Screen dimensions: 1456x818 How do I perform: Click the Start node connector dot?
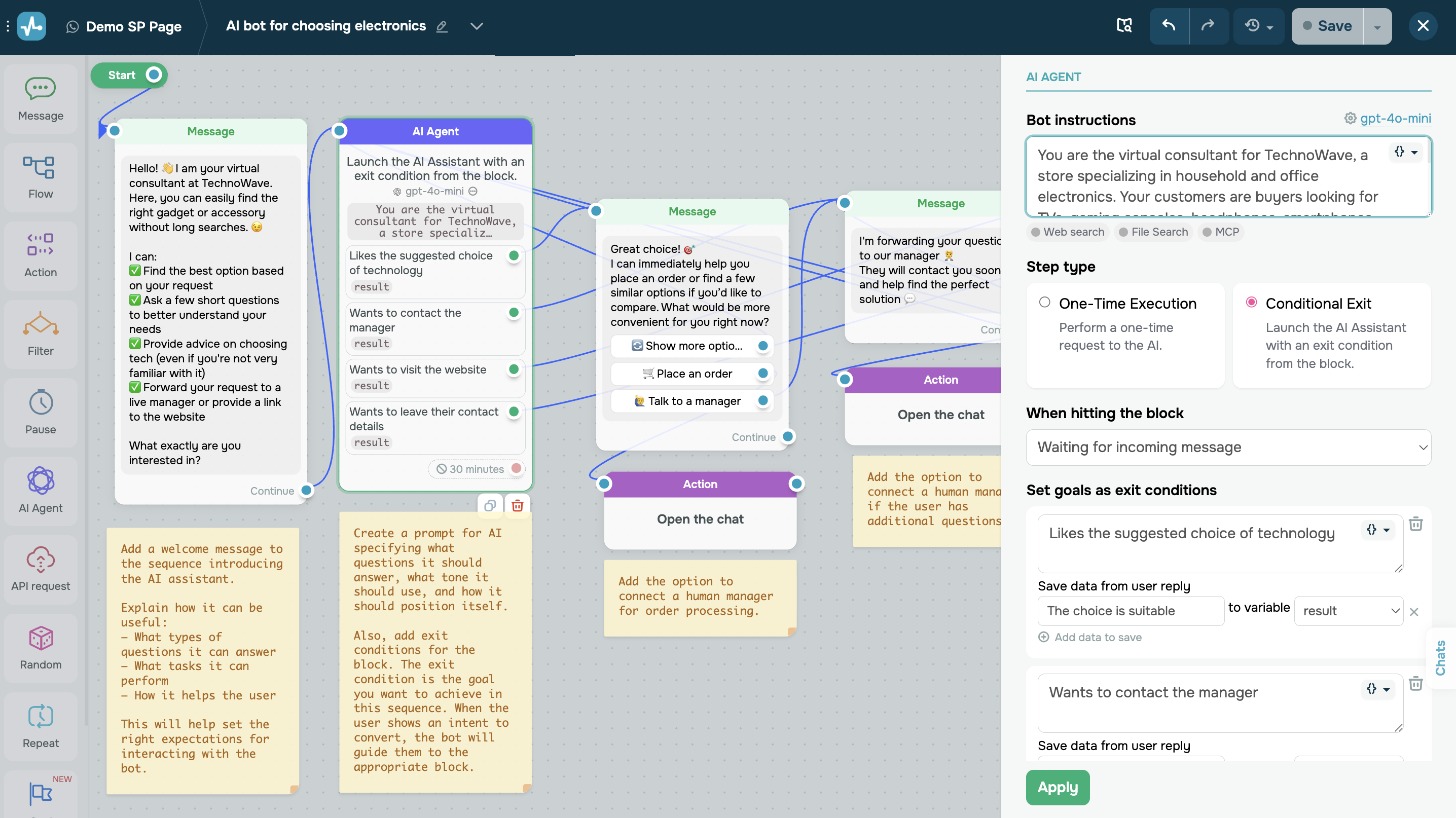click(x=154, y=75)
